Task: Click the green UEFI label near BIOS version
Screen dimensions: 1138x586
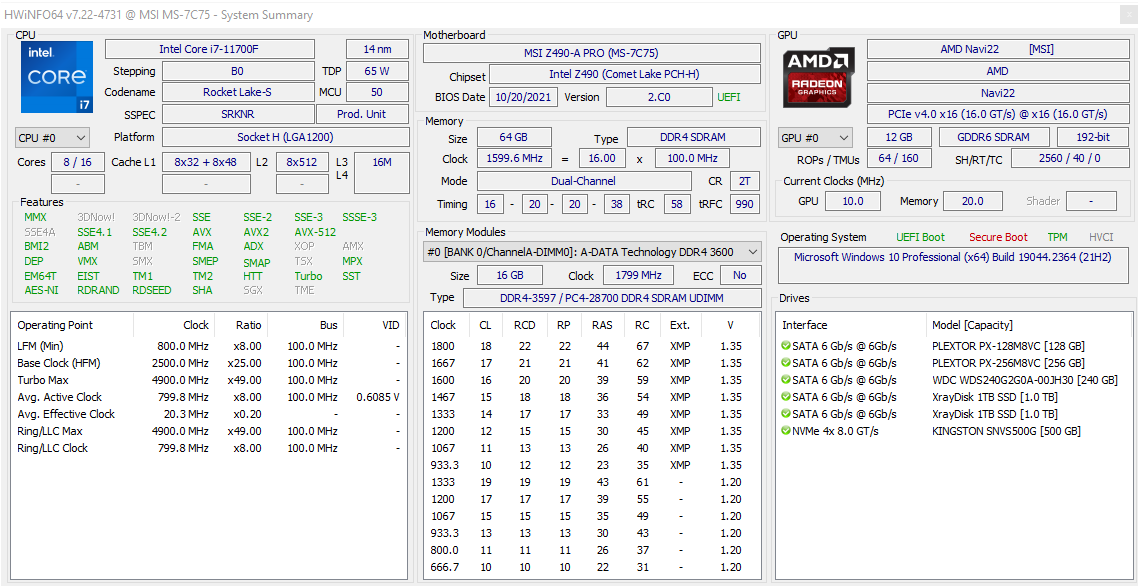Action: (x=729, y=97)
